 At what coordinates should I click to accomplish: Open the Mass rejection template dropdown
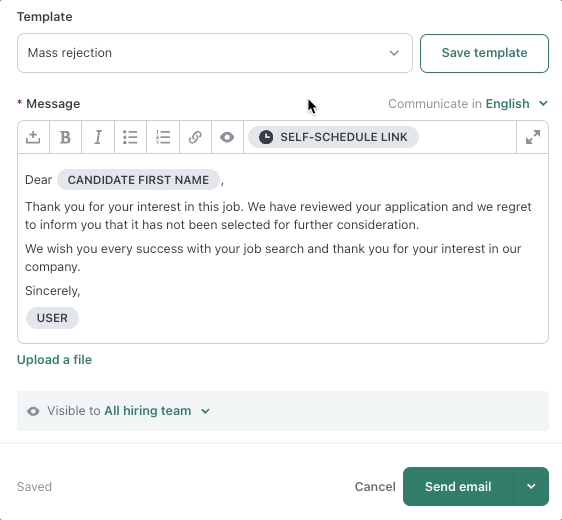215,53
